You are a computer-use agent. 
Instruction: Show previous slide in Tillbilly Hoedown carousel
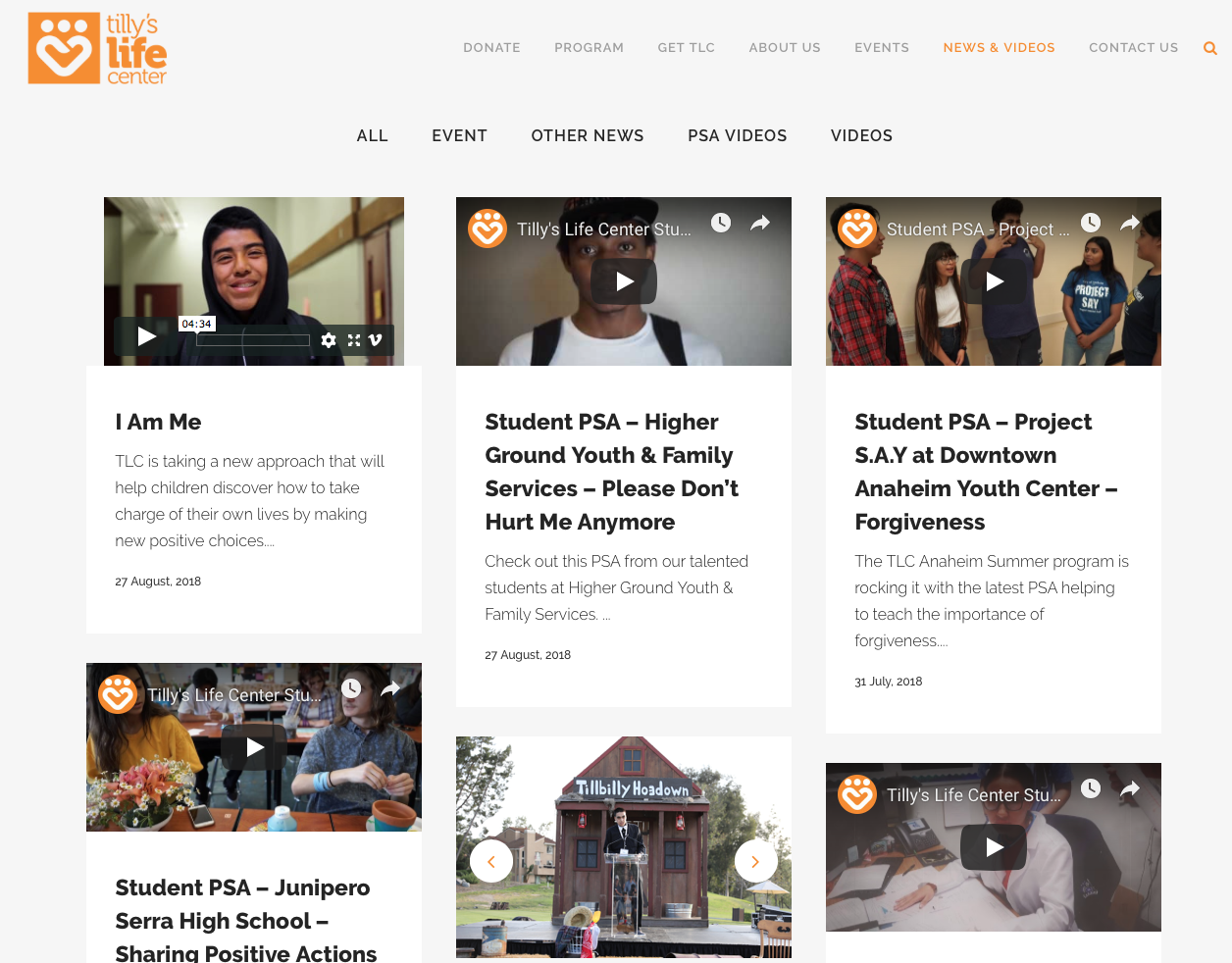tap(491, 861)
